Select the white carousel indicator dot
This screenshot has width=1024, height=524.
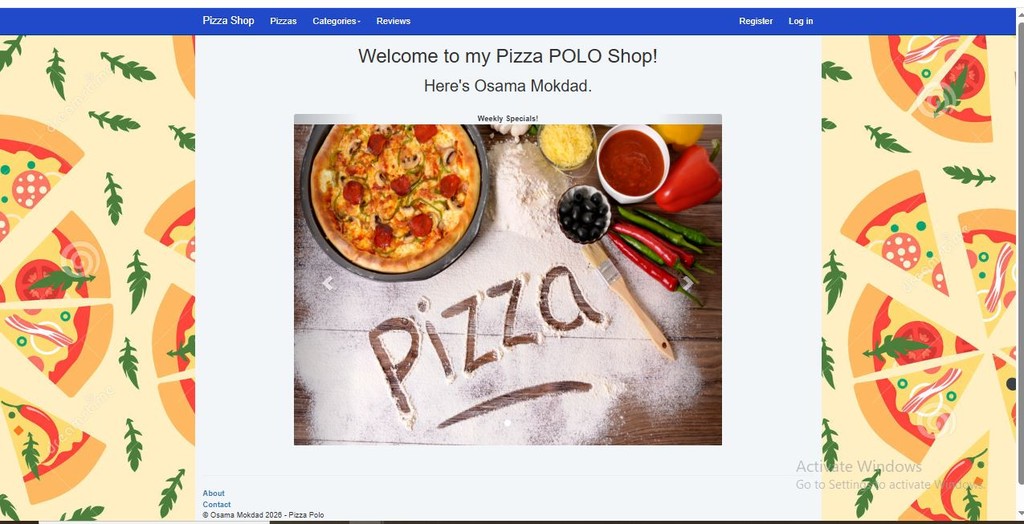[x=507, y=423]
